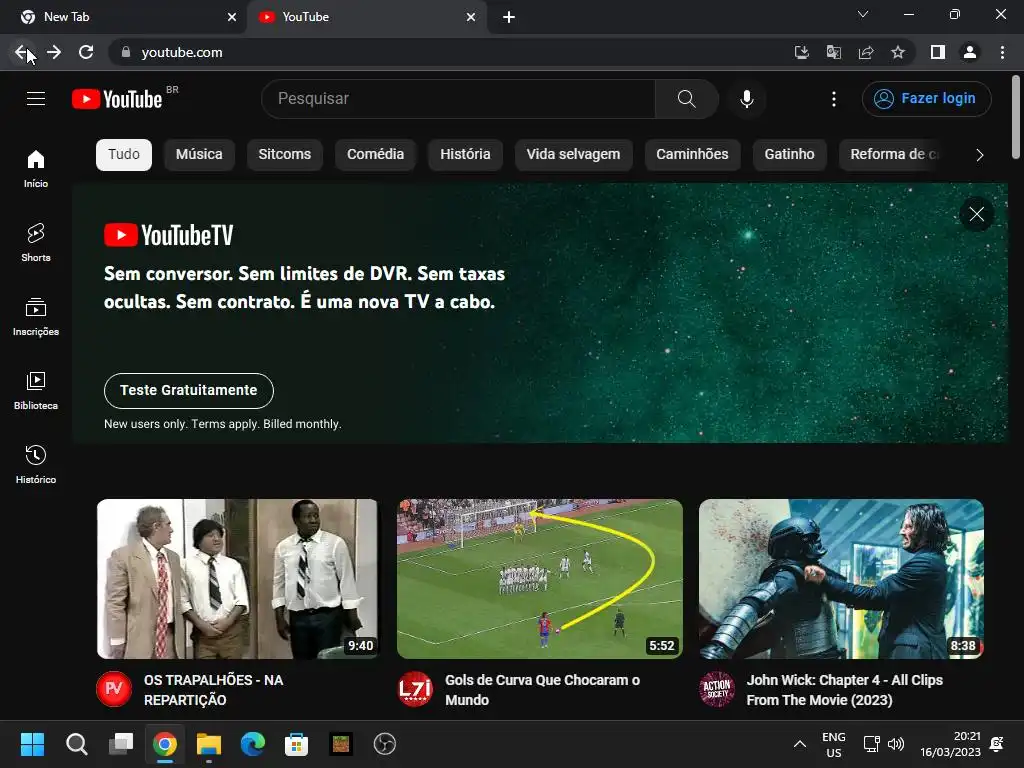Viewport: 1024px width, 768px height.
Task: Open File Explorer from taskbar
Action: pos(209,744)
